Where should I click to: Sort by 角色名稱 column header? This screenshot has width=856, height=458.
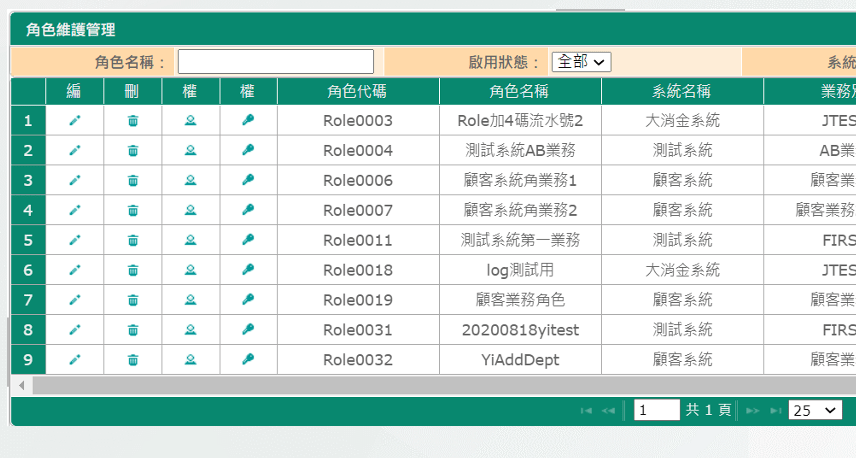[x=519, y=92]
